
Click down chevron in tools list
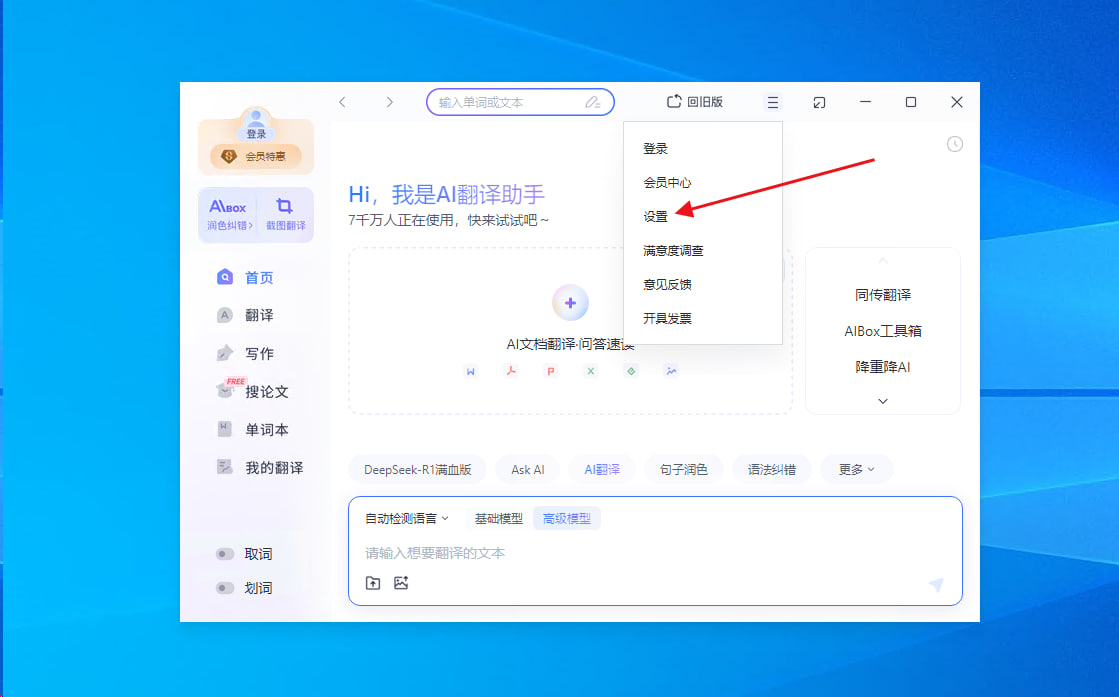883,401
